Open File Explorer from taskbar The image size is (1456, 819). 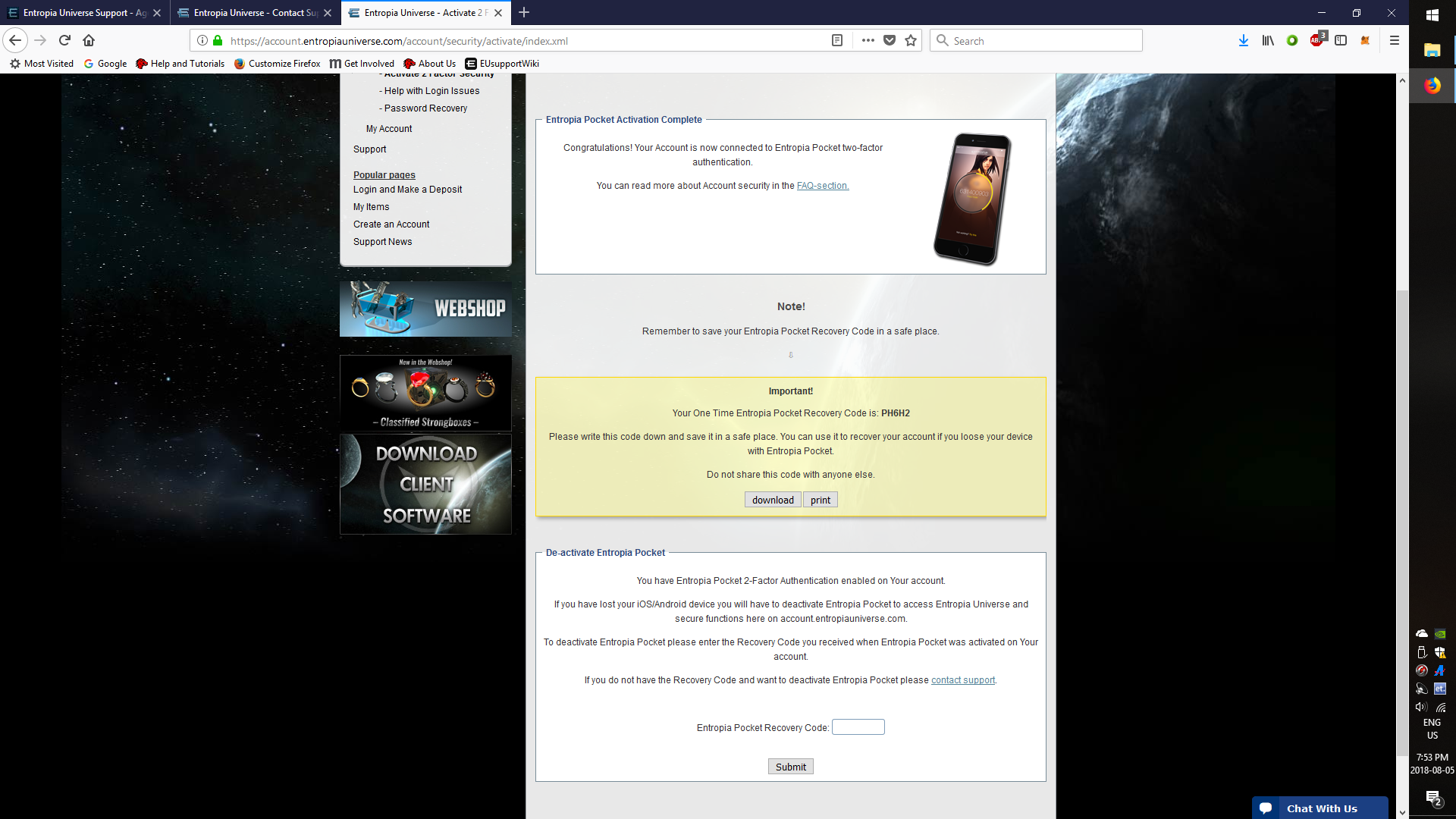[1432, 50]
